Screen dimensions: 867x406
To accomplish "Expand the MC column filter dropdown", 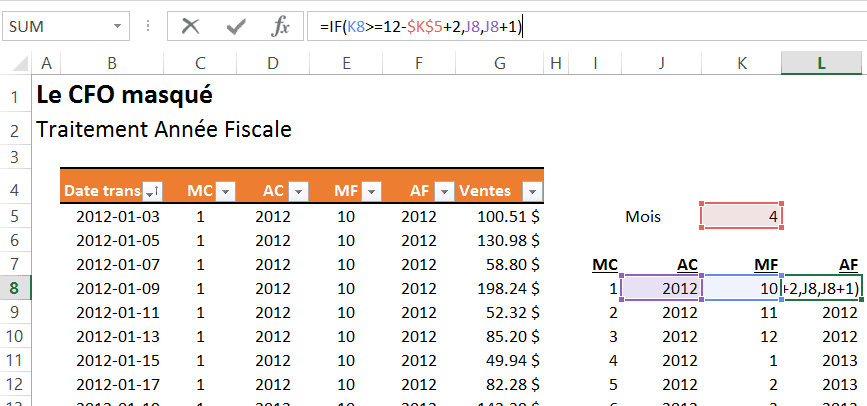I will coord(225,191).
